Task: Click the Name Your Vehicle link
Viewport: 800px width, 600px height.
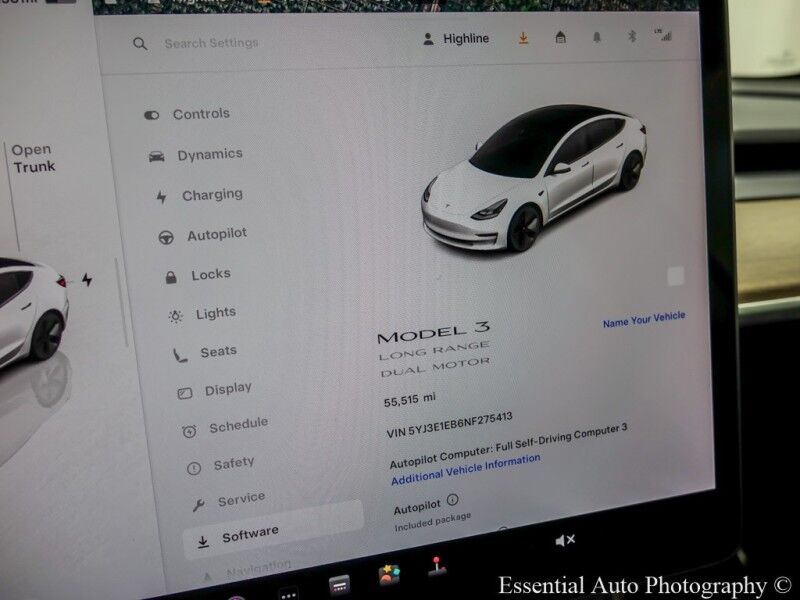Action: pos(644,319)
